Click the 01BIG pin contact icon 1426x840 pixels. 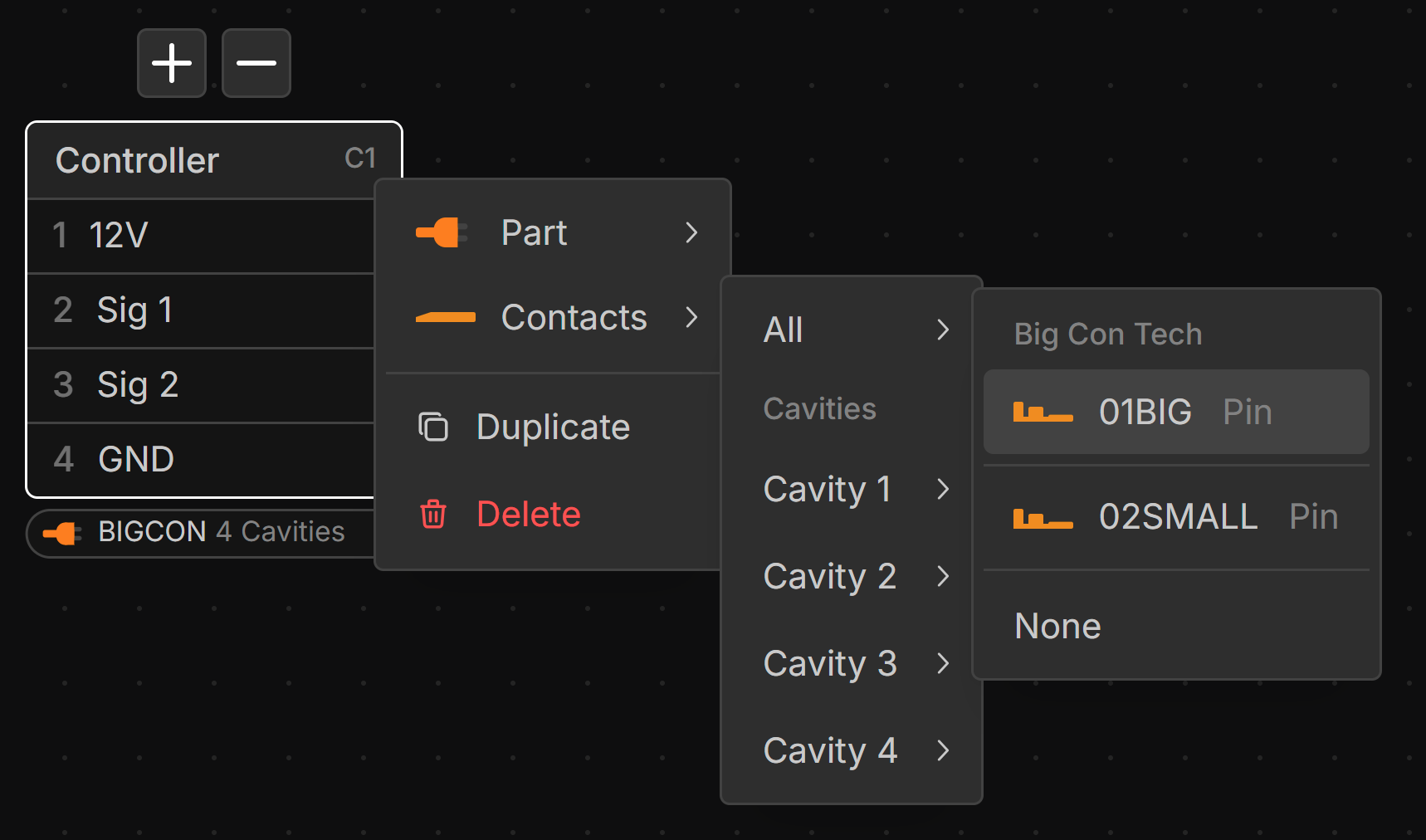[x=1043, y=412]
